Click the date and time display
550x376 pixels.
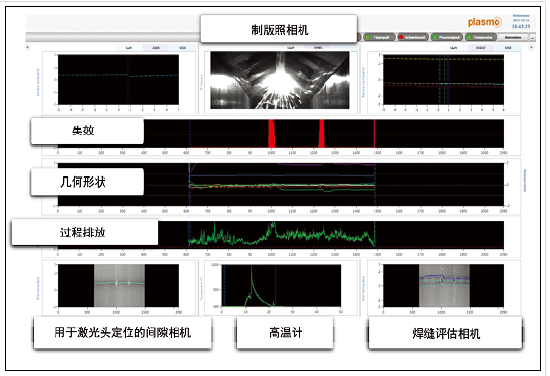tap(521, 21)
